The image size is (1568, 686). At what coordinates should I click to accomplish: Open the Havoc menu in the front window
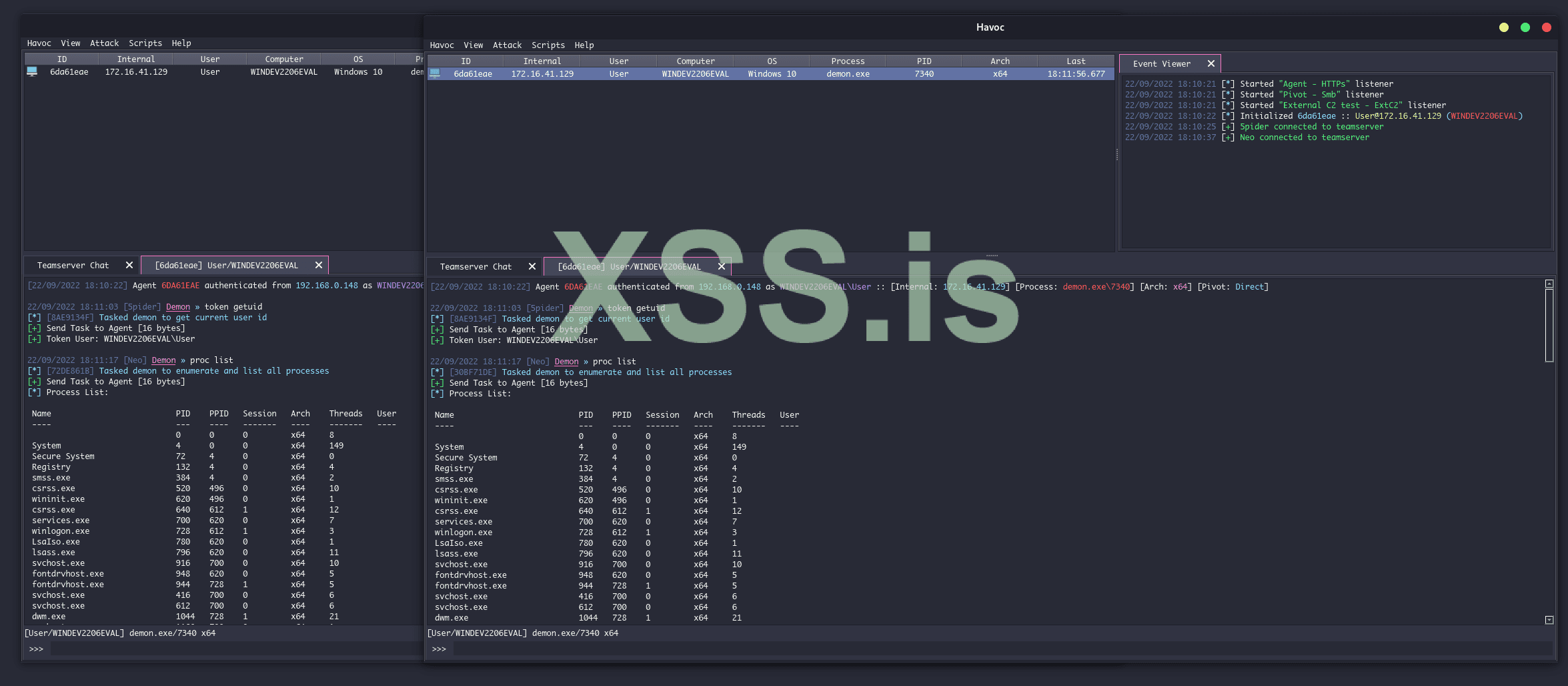(442, 45)
